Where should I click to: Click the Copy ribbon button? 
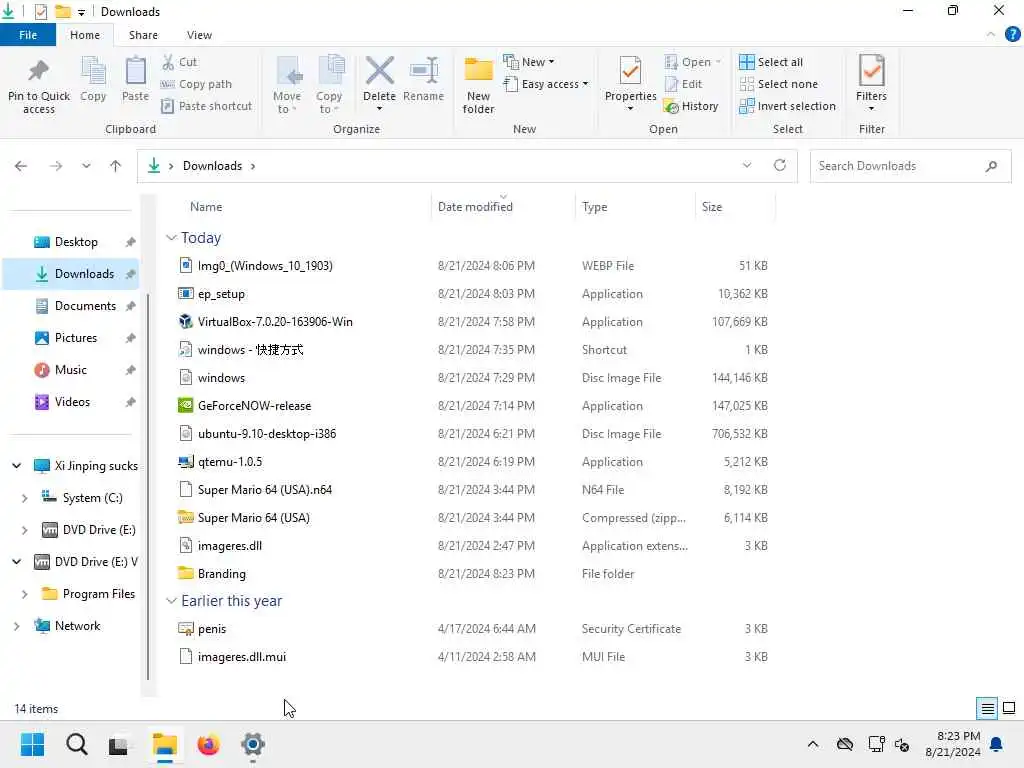93,78
